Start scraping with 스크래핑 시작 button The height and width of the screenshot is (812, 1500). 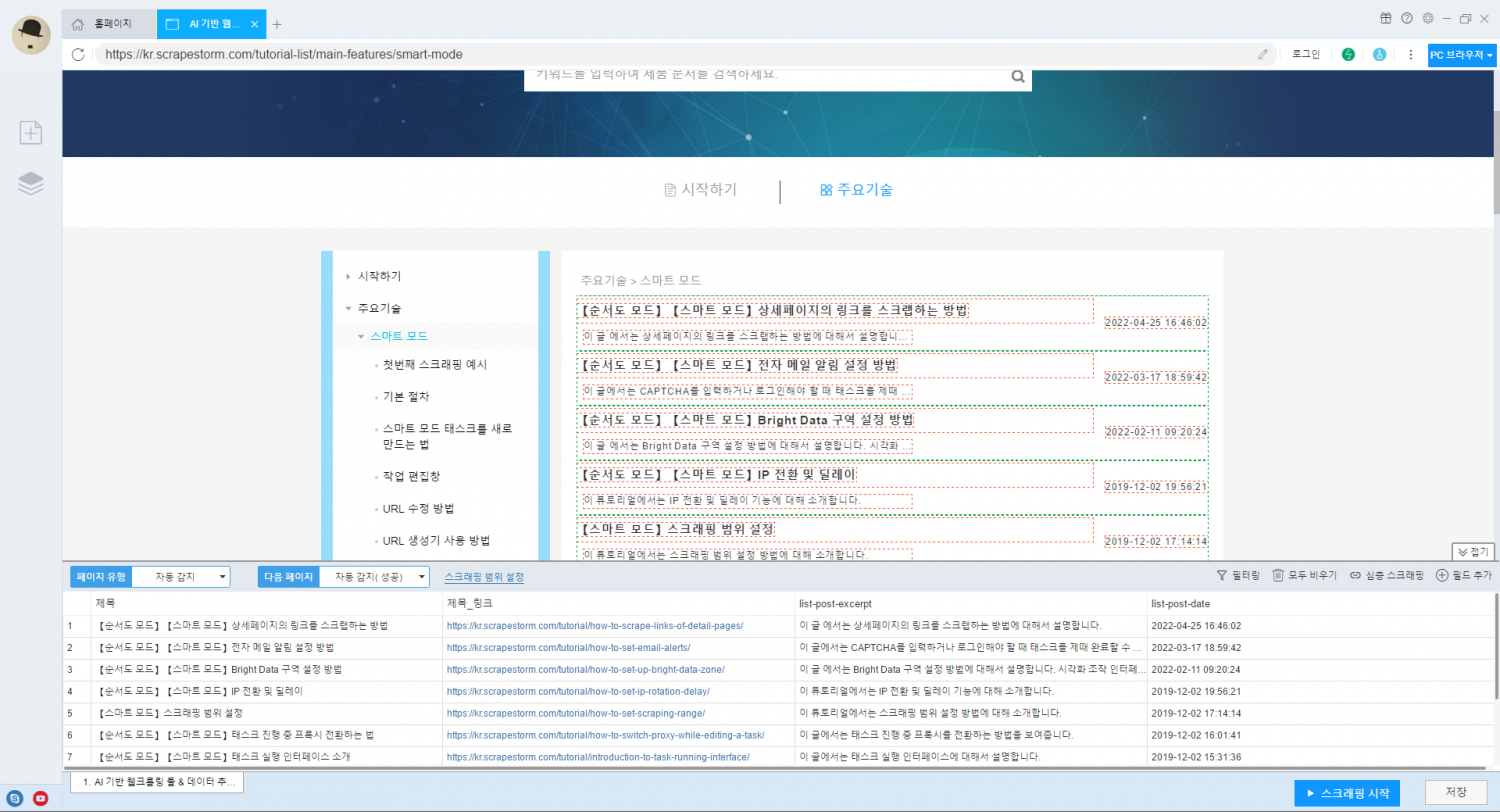[x=1346, y=791]
